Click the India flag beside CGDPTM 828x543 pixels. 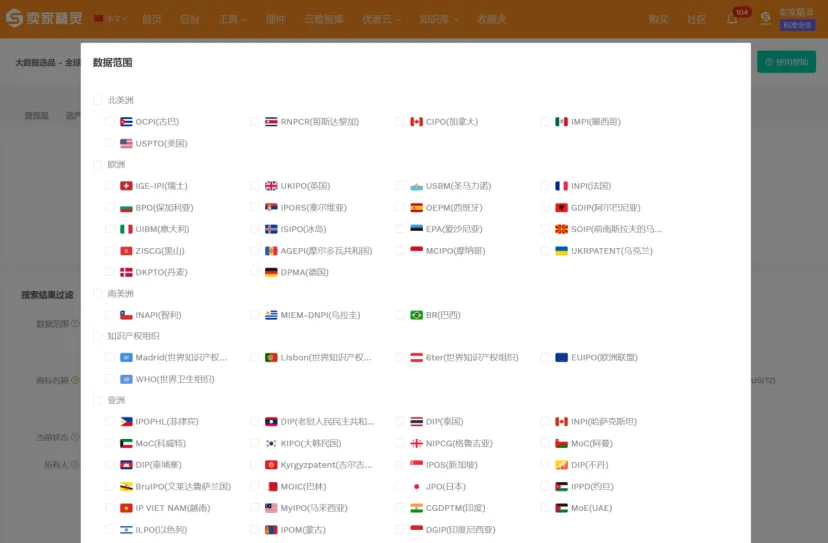click(x=416, y=508)
